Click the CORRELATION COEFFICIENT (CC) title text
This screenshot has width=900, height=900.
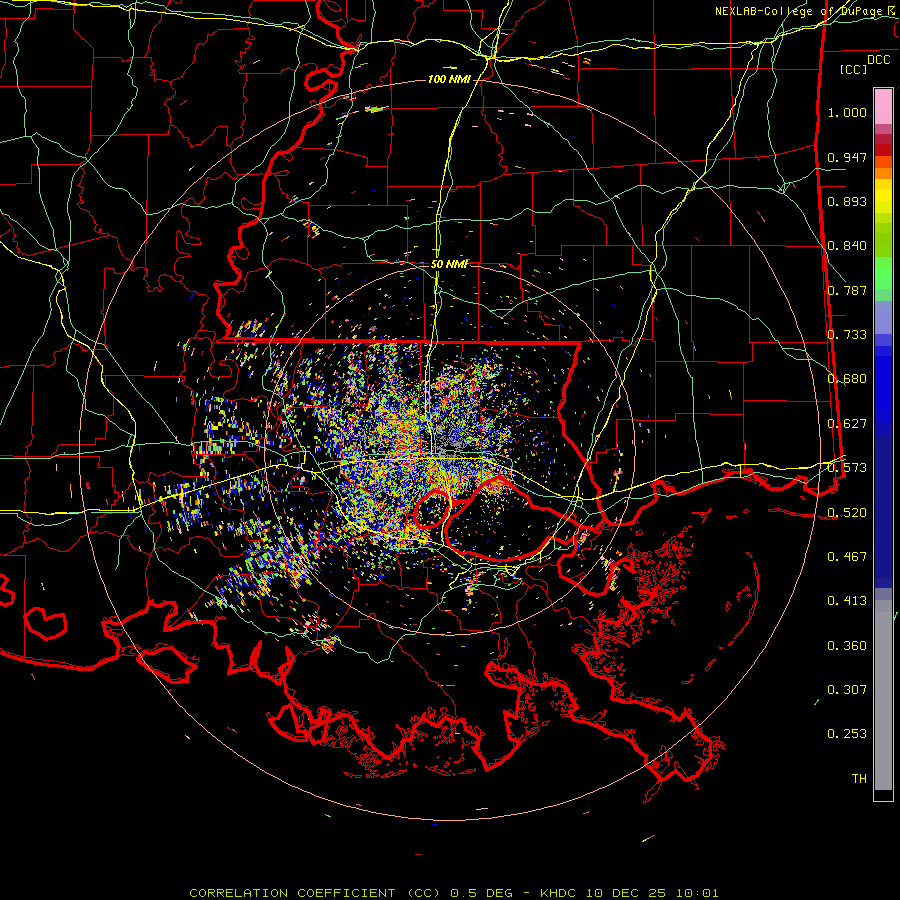pos(316,893)
